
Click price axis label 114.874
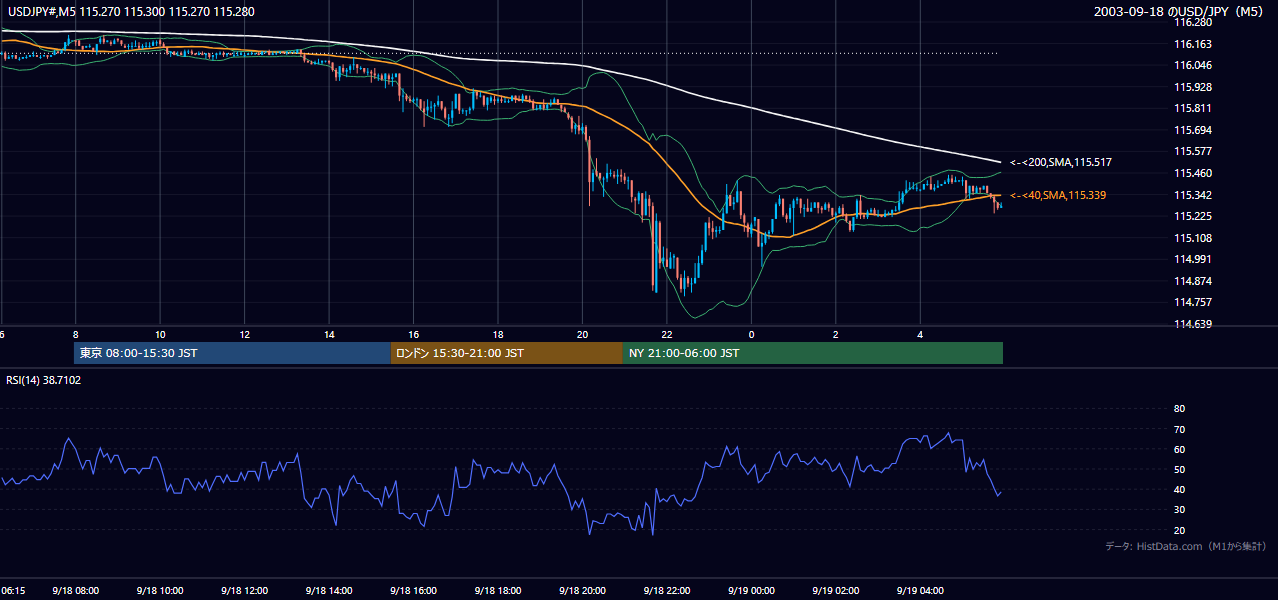click(1192, 281)
